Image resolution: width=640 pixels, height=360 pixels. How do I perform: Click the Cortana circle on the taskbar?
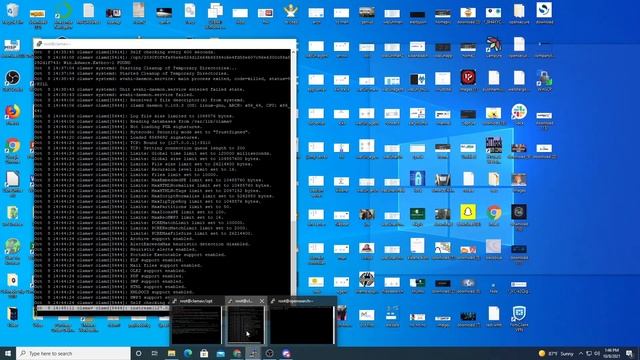138,353
